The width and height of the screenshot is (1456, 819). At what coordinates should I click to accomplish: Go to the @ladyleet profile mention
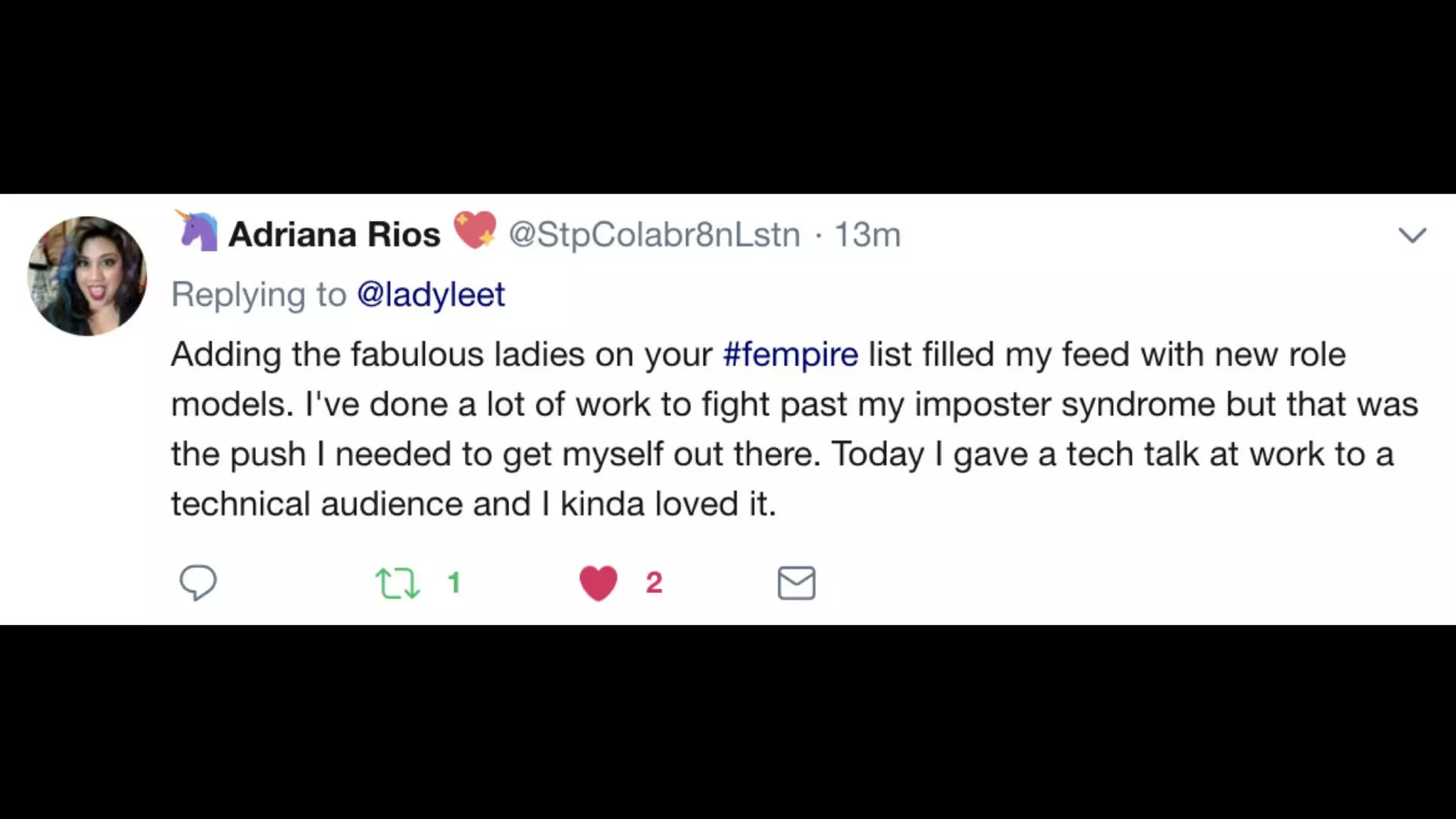pyautogui.click(x=431, y=294)
